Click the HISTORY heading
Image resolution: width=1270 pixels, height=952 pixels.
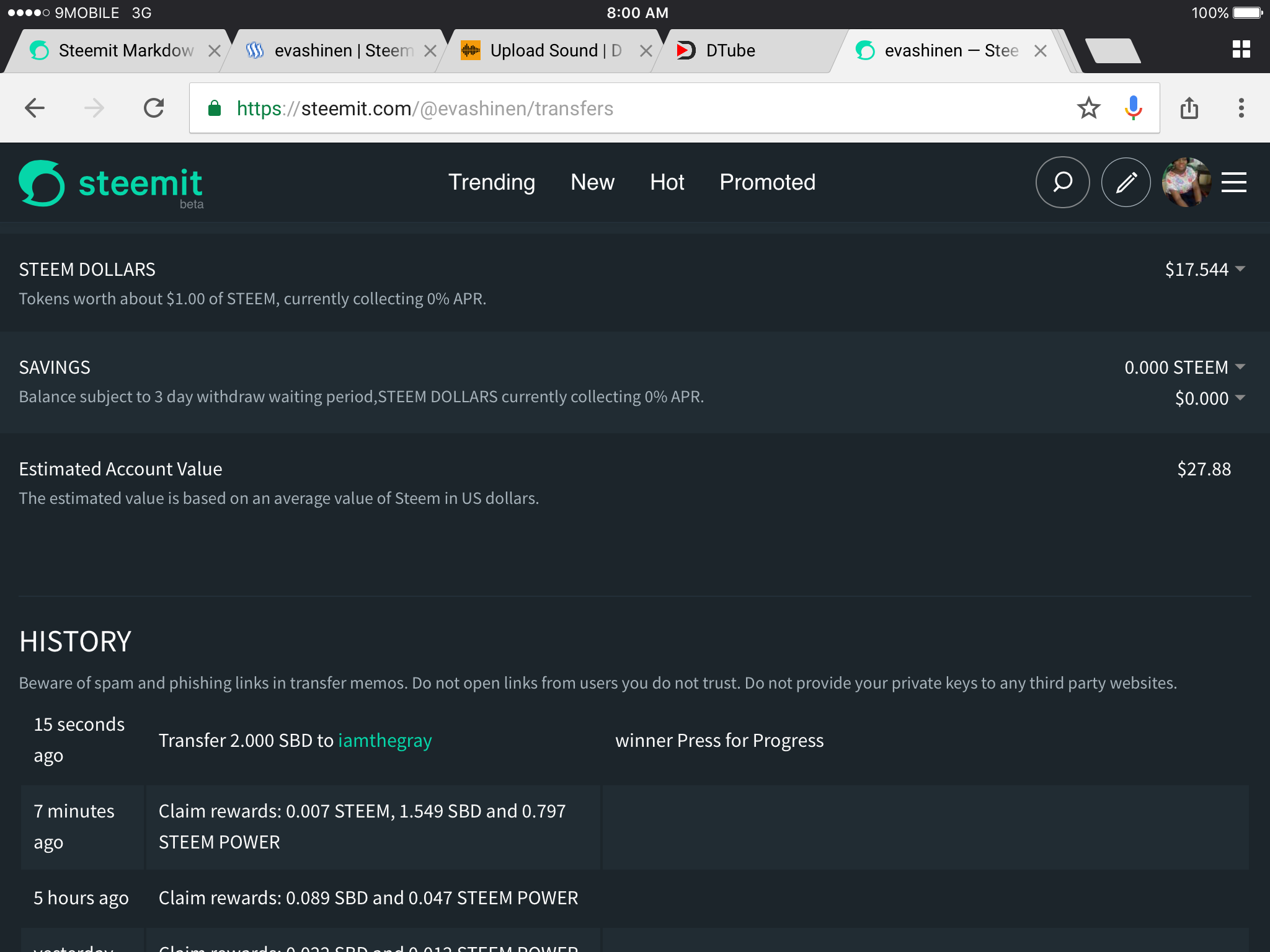tap(75, 641)
